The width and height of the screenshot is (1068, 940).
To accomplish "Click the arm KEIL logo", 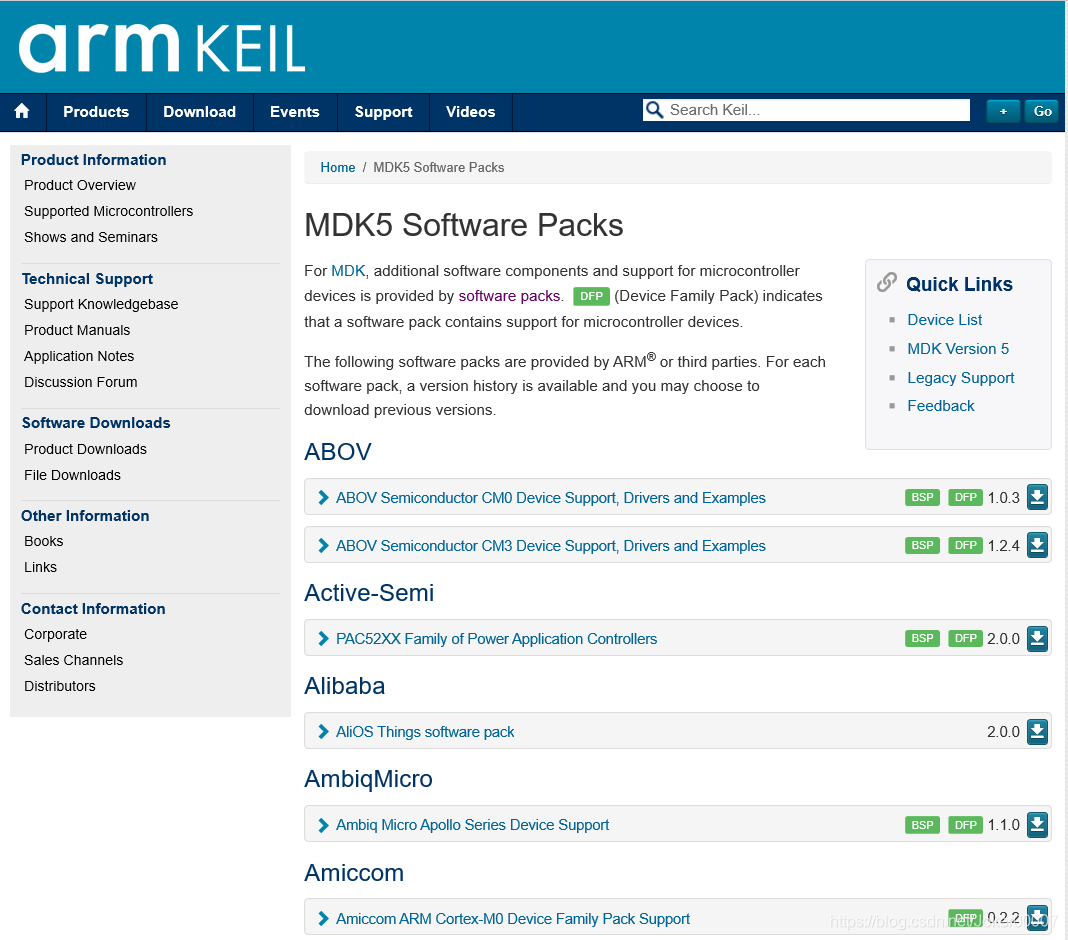I will 162,48.
